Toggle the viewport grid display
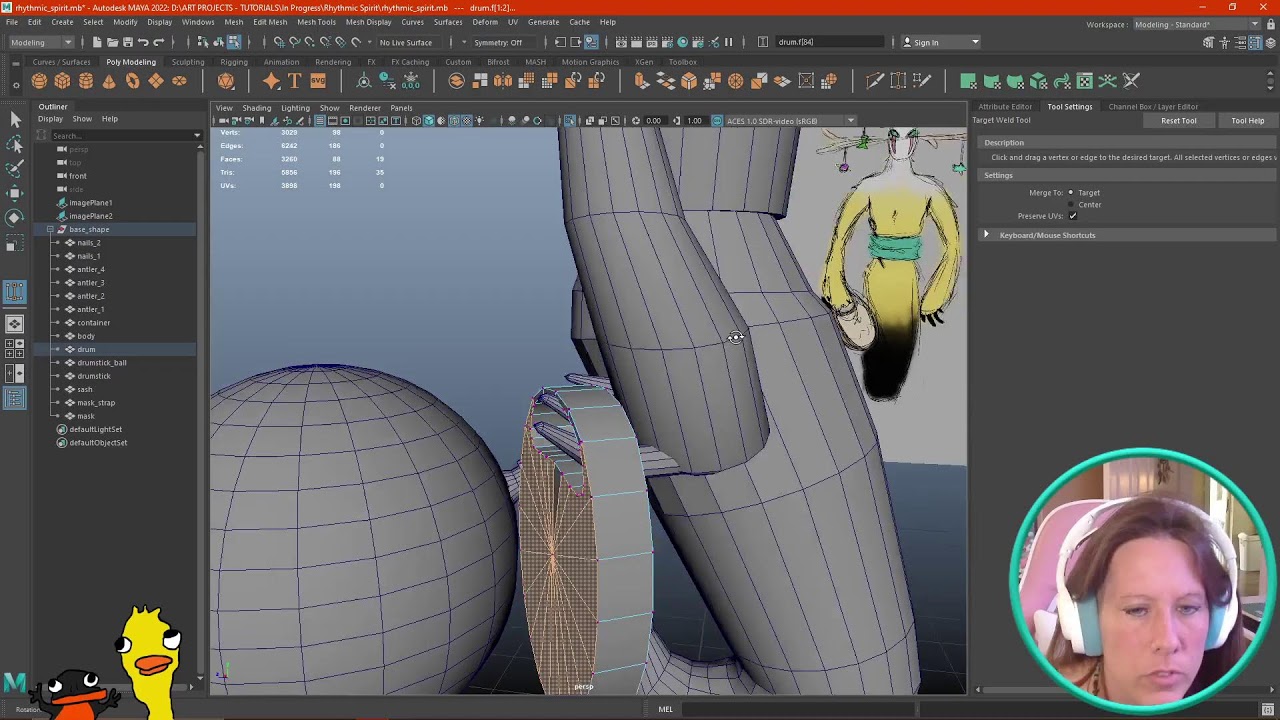Image resolution: width=1280 pixels, height=720 pixels. pos(320,121)
